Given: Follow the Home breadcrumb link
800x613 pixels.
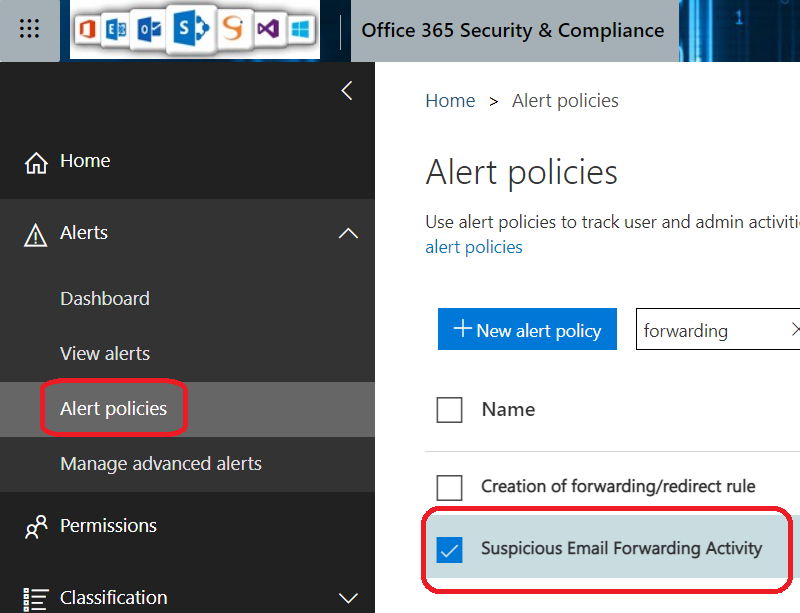Looking at the screenshot, I should click(x=450, y=101).
